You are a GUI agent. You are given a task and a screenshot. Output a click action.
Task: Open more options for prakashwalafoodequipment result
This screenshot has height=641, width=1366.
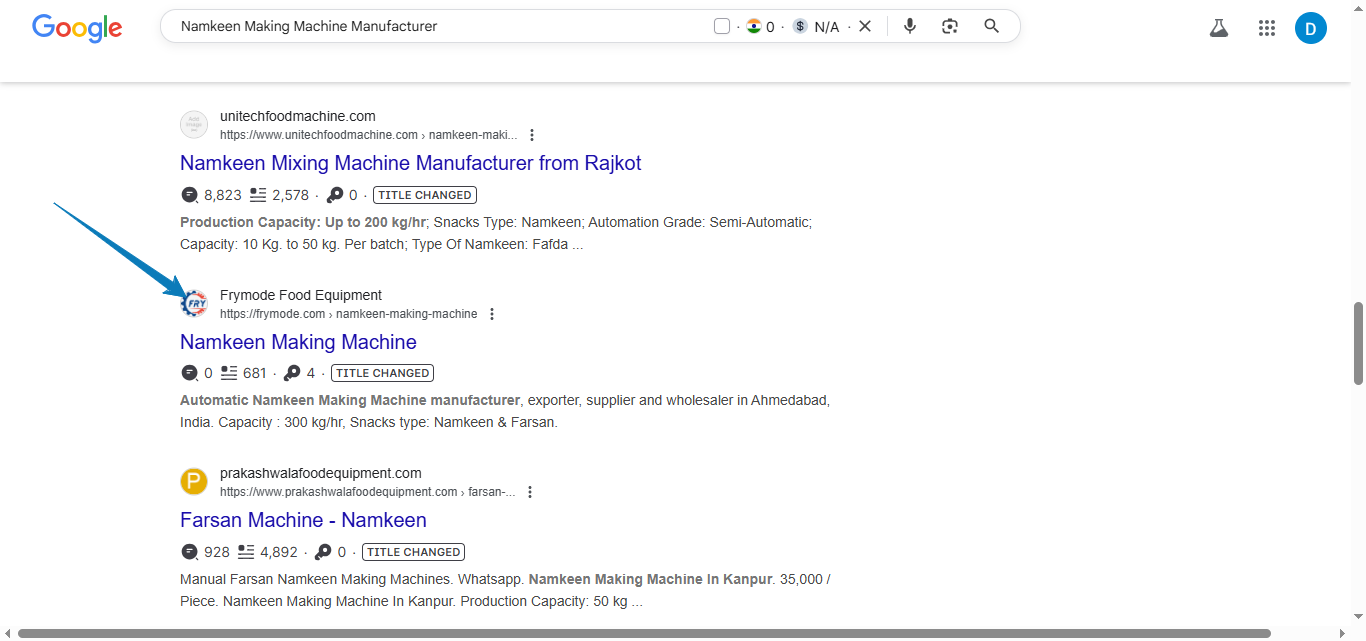pyautogui.click(x=530, y=492)
